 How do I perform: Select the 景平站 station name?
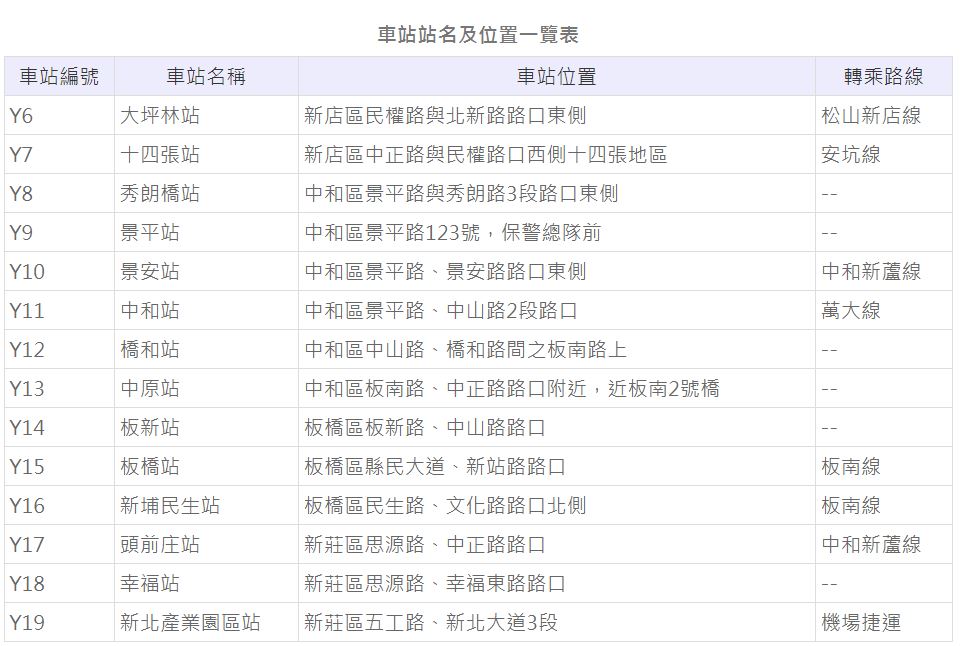(150, 233)
